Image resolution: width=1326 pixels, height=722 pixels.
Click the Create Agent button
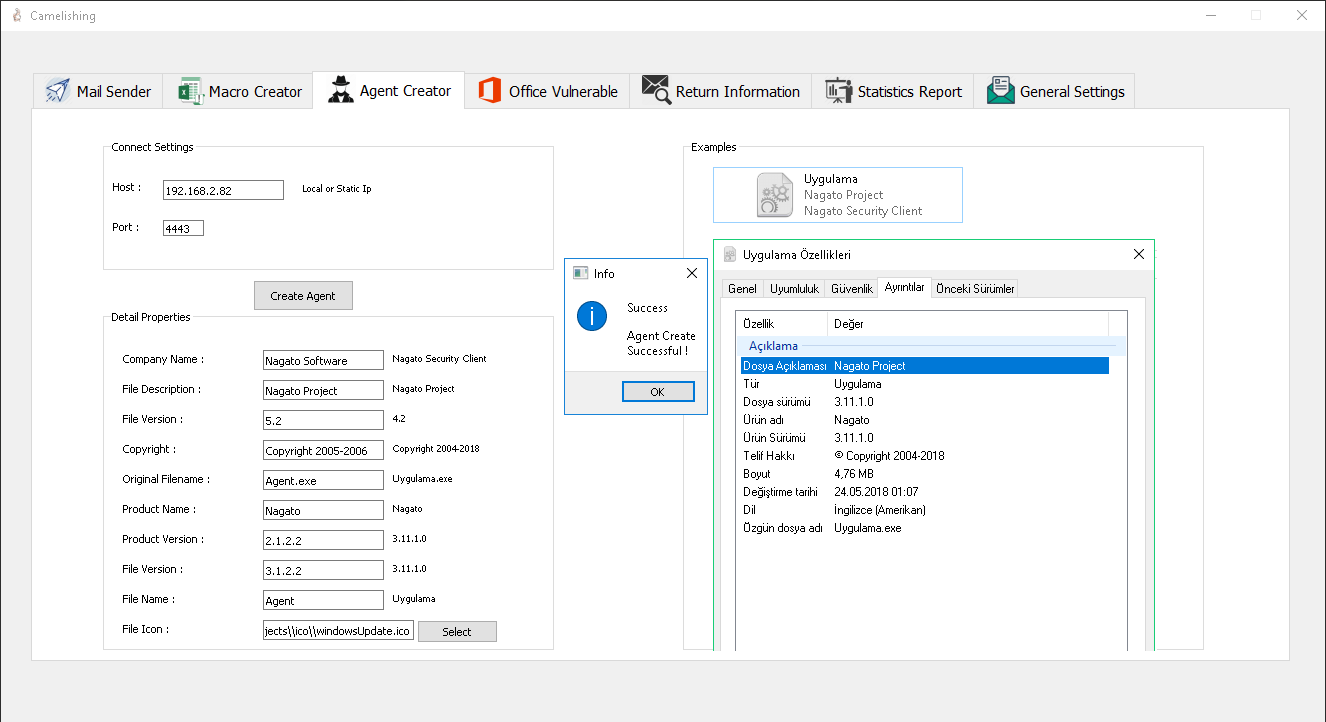click(303, 296)
